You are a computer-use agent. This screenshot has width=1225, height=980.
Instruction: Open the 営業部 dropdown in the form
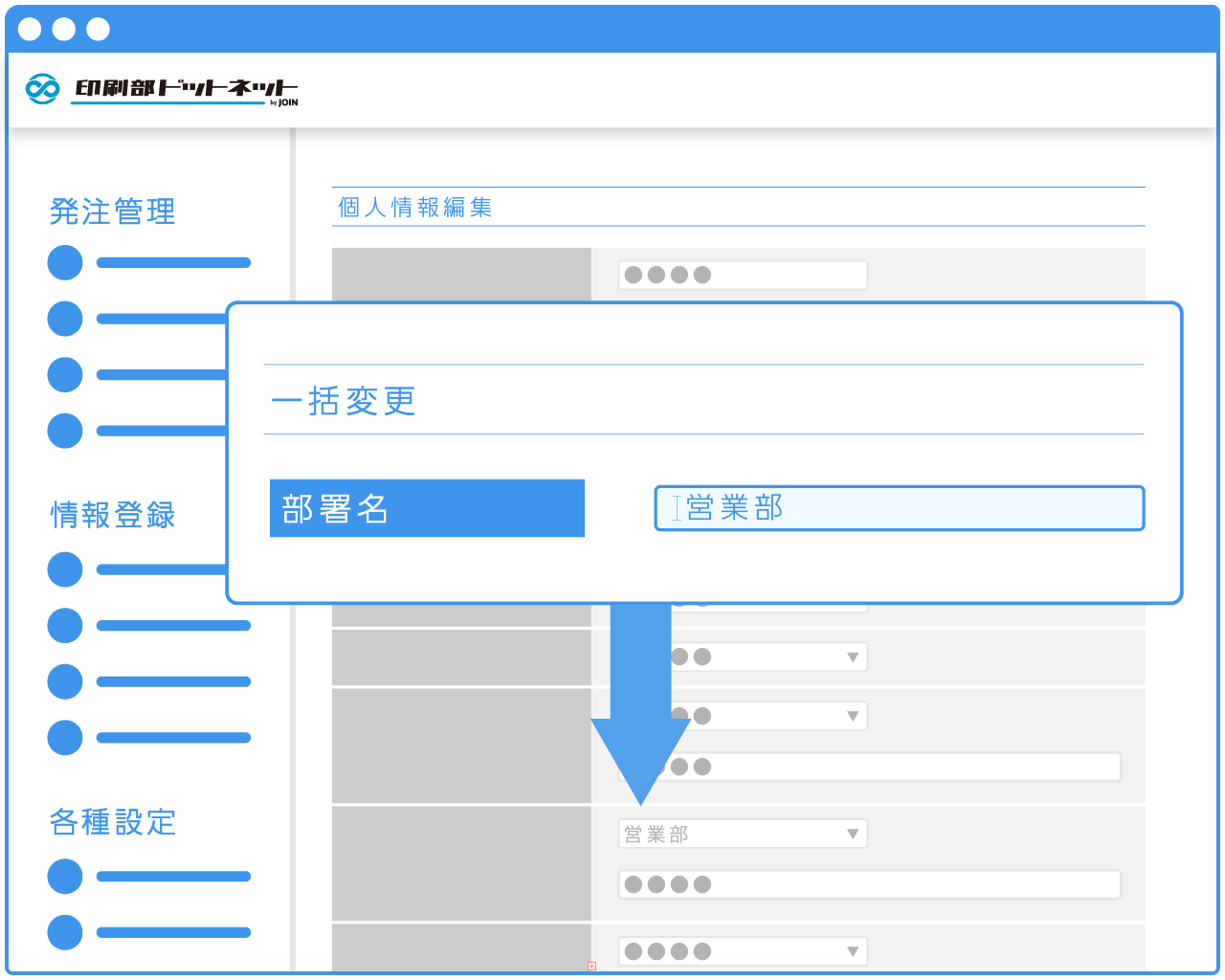tap(743, 834)
